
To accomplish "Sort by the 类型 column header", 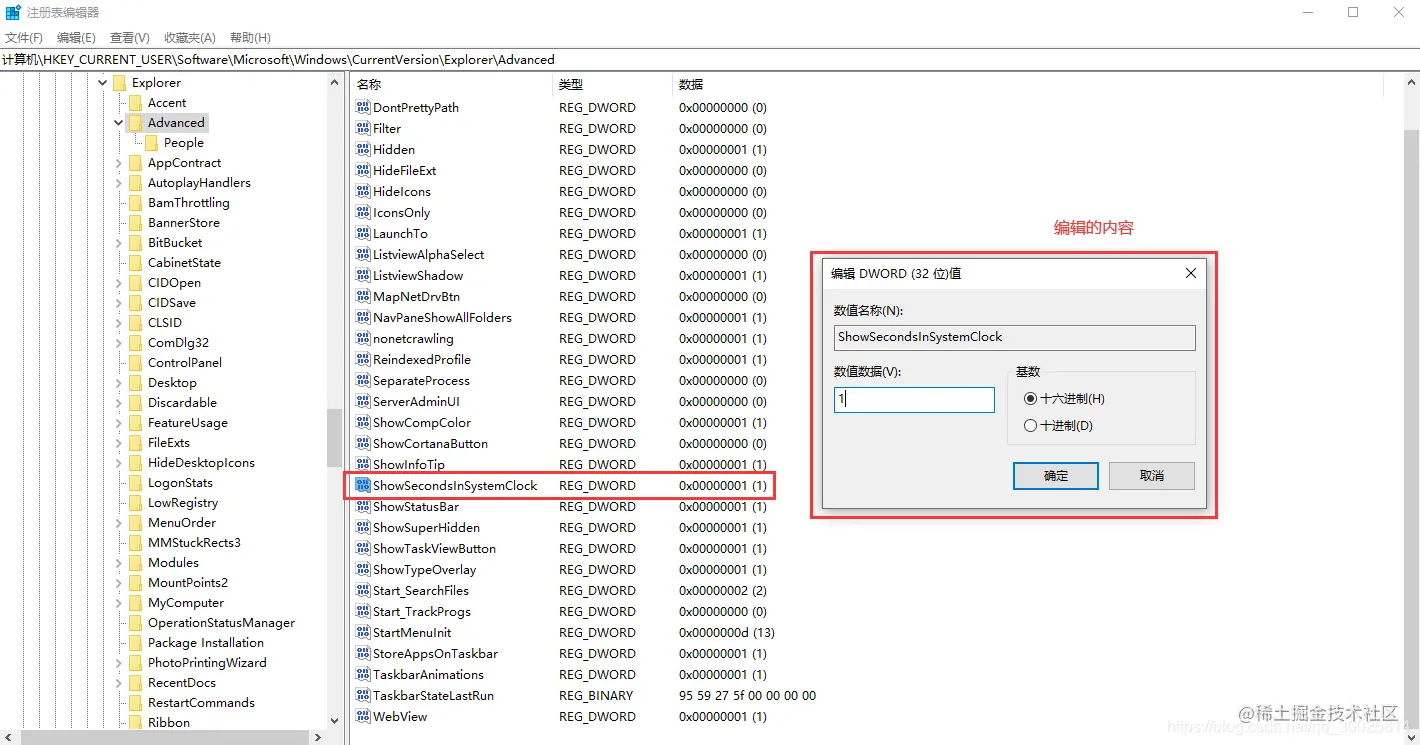I will click(x=613, y=84).
